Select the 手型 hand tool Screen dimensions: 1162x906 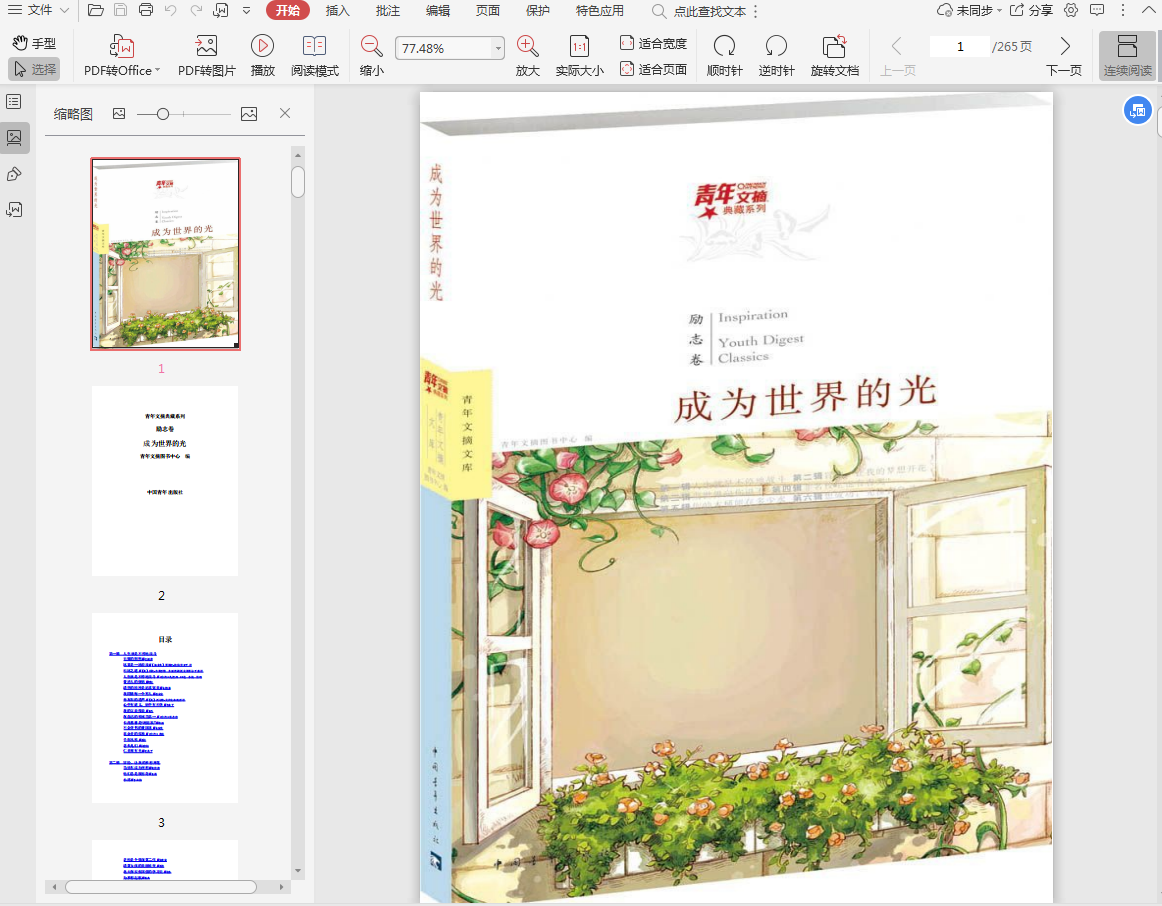34,43
